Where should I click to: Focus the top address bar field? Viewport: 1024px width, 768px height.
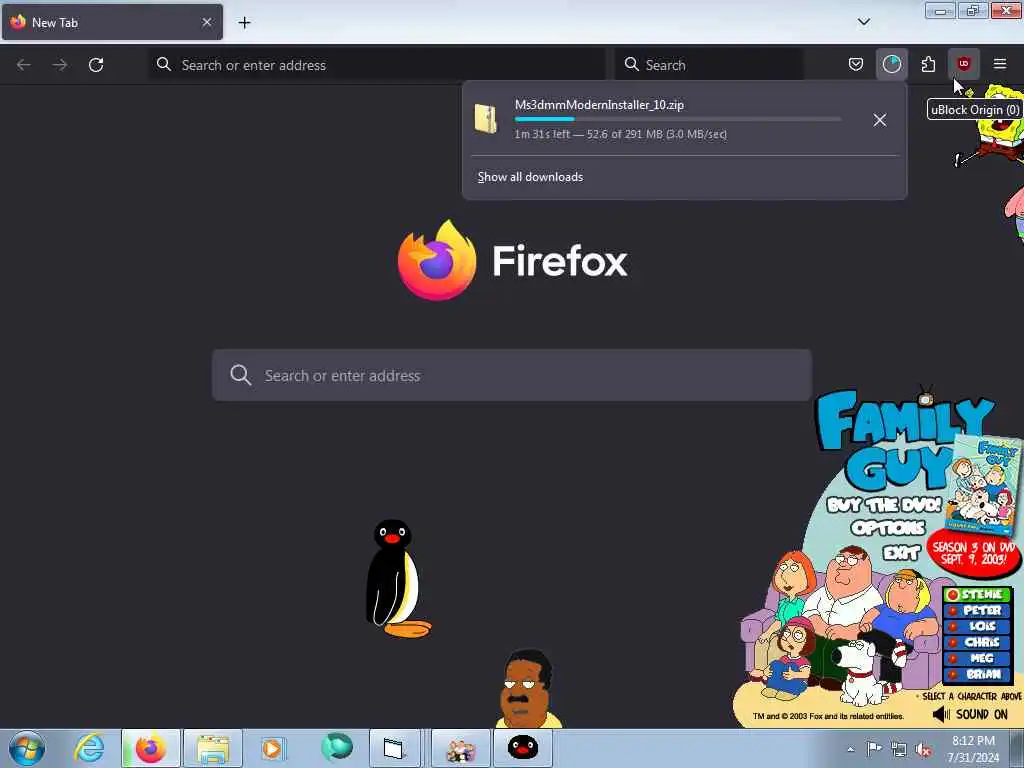coord(377,65)
